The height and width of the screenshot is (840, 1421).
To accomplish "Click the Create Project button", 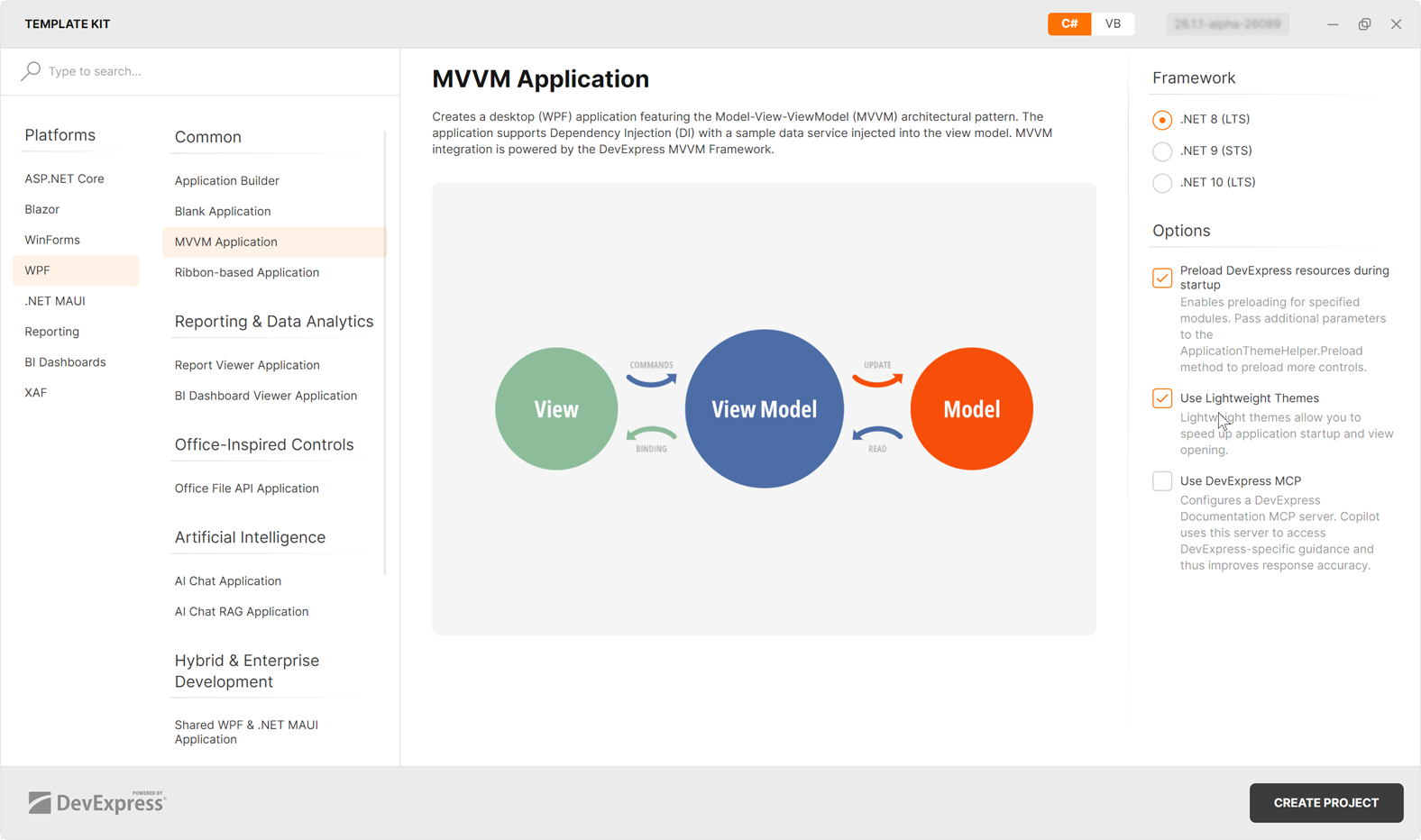I will 1326,803.
